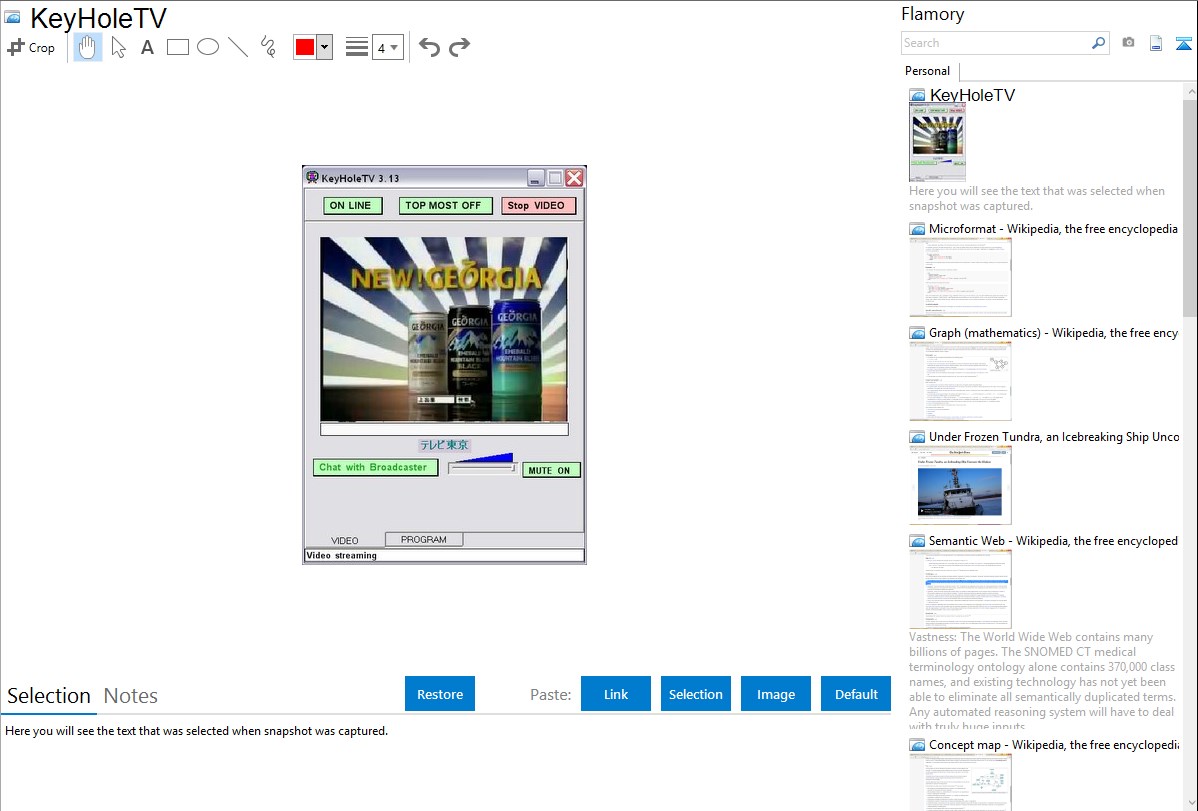
Task: Click the snapshot icon beside Under Frozen Tundra
Action: [x=917, y=437]
